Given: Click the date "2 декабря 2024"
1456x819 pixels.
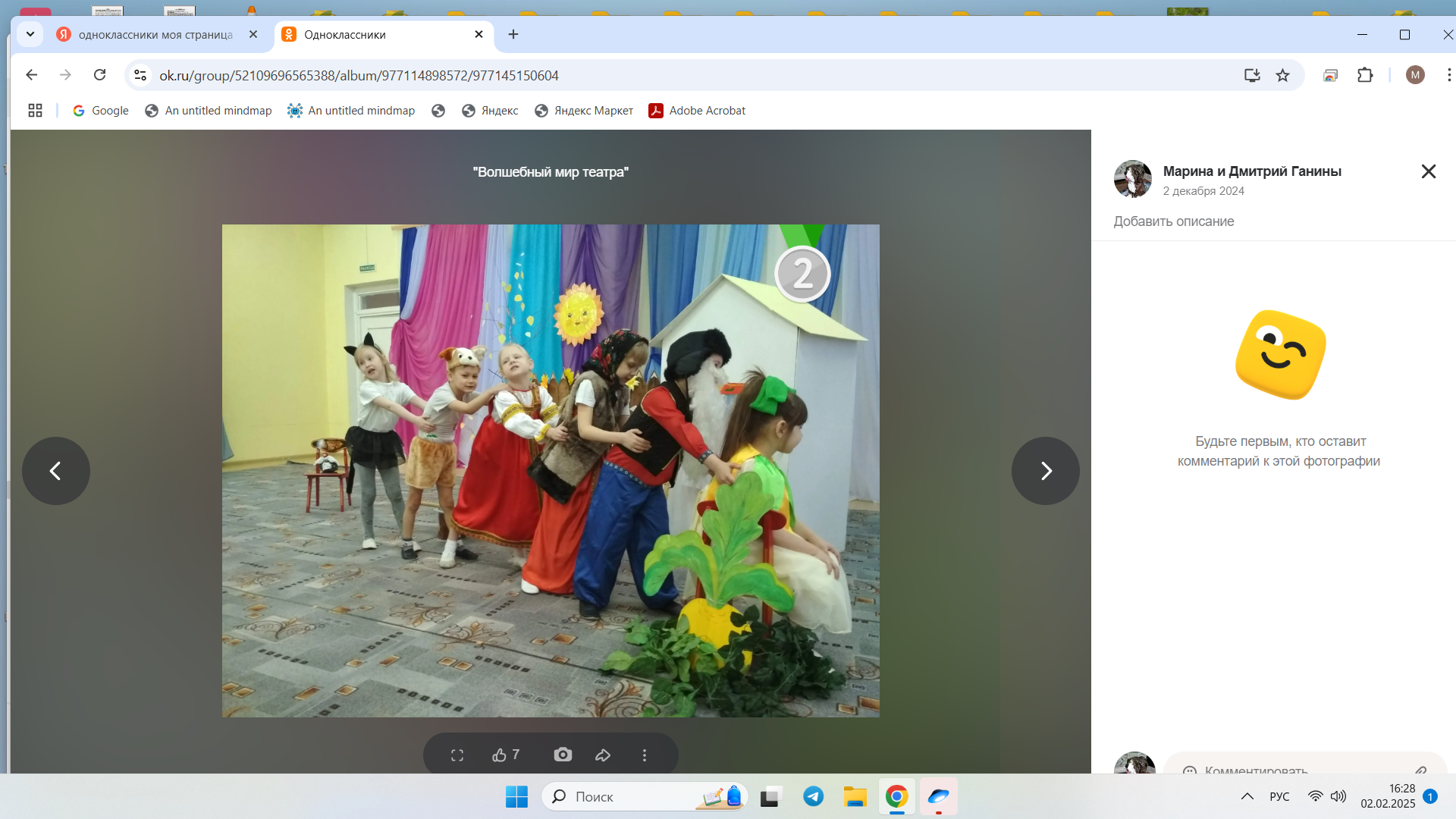Looking at the screenshot, I should (x=1203, y=191).
